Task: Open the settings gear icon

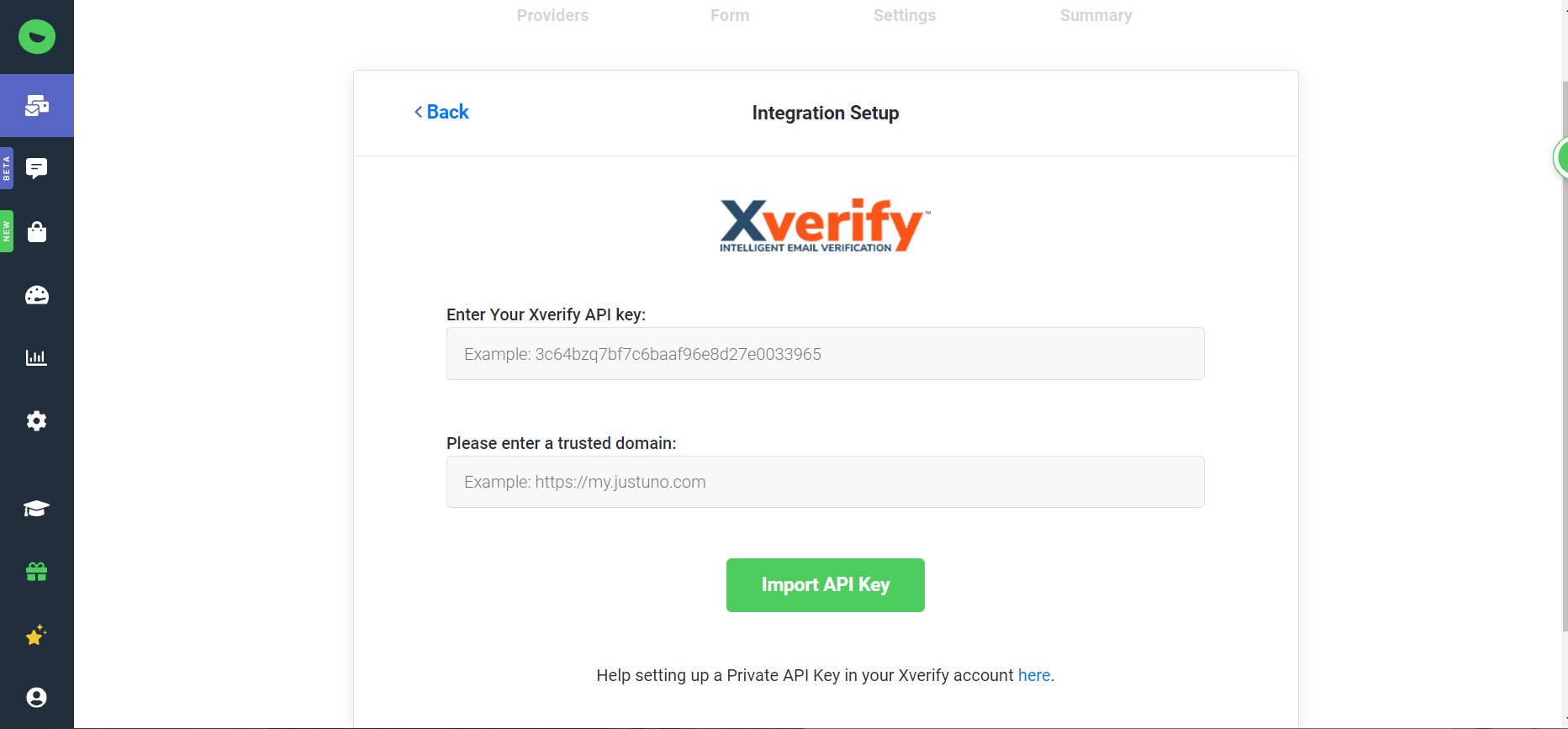Action: coord(37,420)
